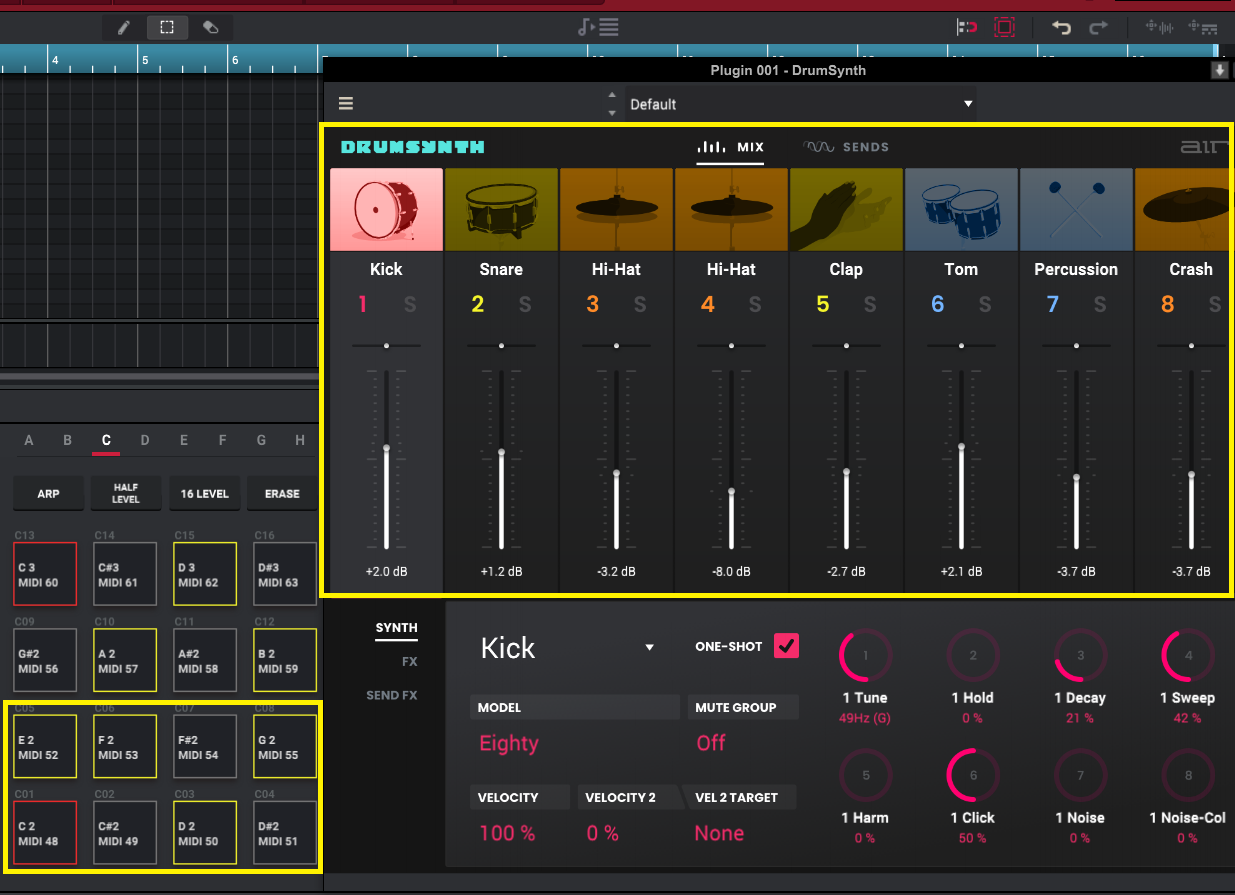
Task: Click the Tom channel pan slider
Action: pos(961,345)
